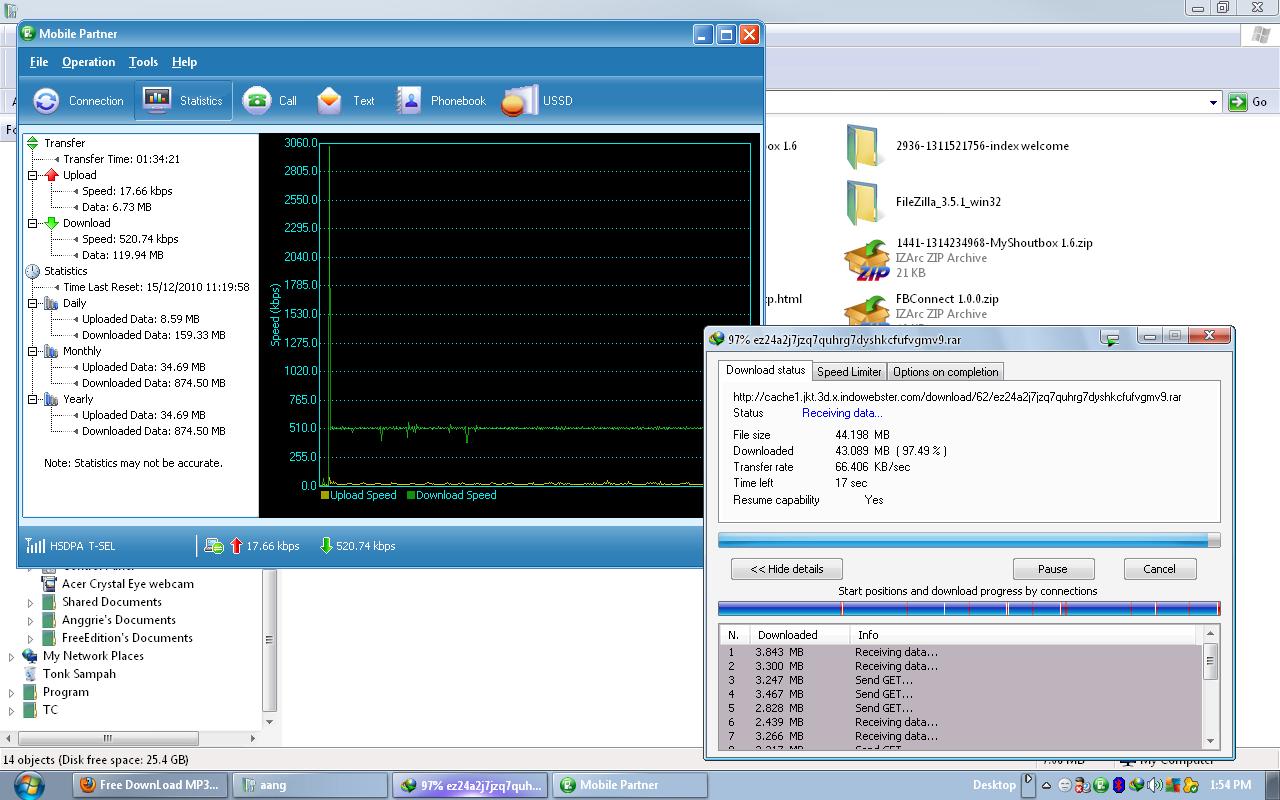Image resolution: width=1280 pixels, height=800 pixels.
Task: Open the Phonebook icon
Action: [x=408, y=101]
